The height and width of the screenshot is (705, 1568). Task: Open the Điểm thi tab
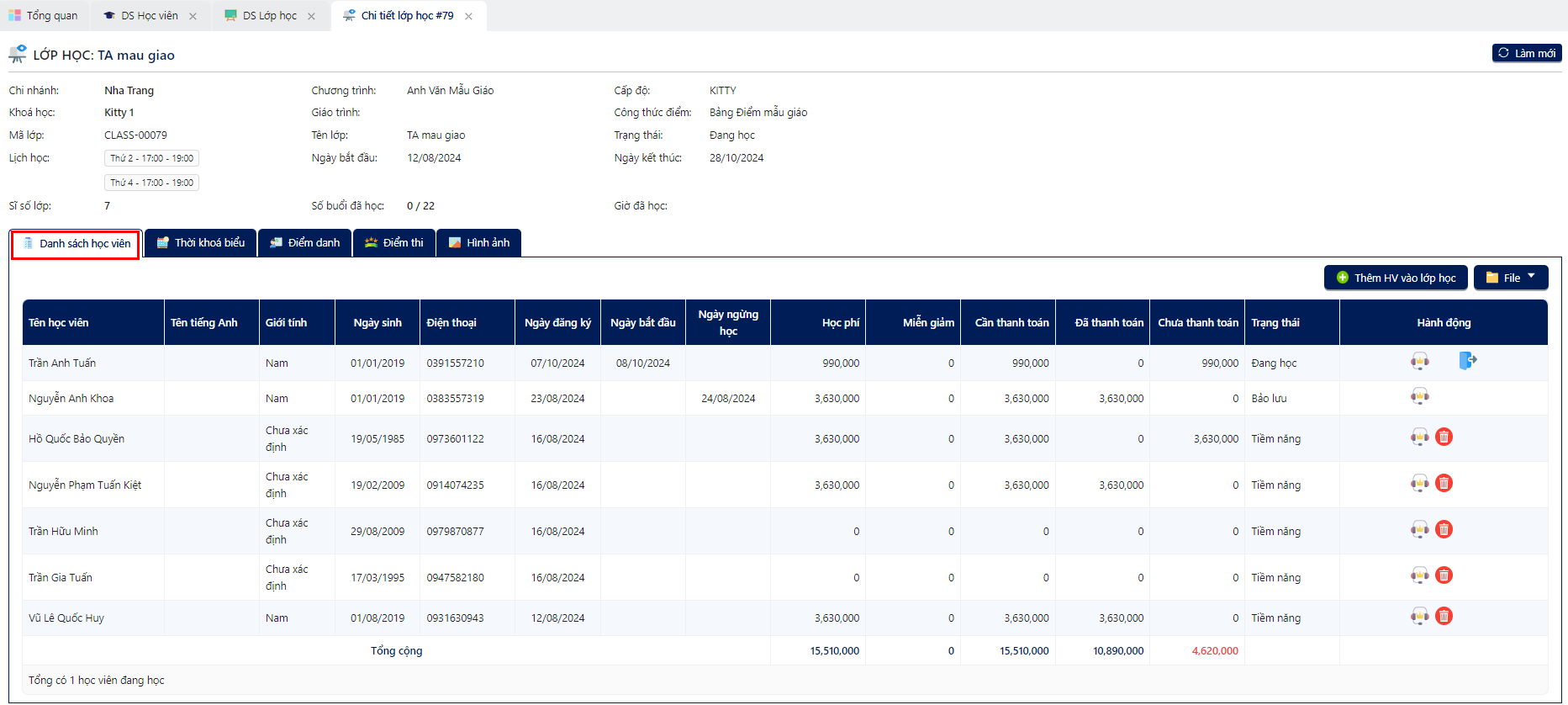coord(393,242)
